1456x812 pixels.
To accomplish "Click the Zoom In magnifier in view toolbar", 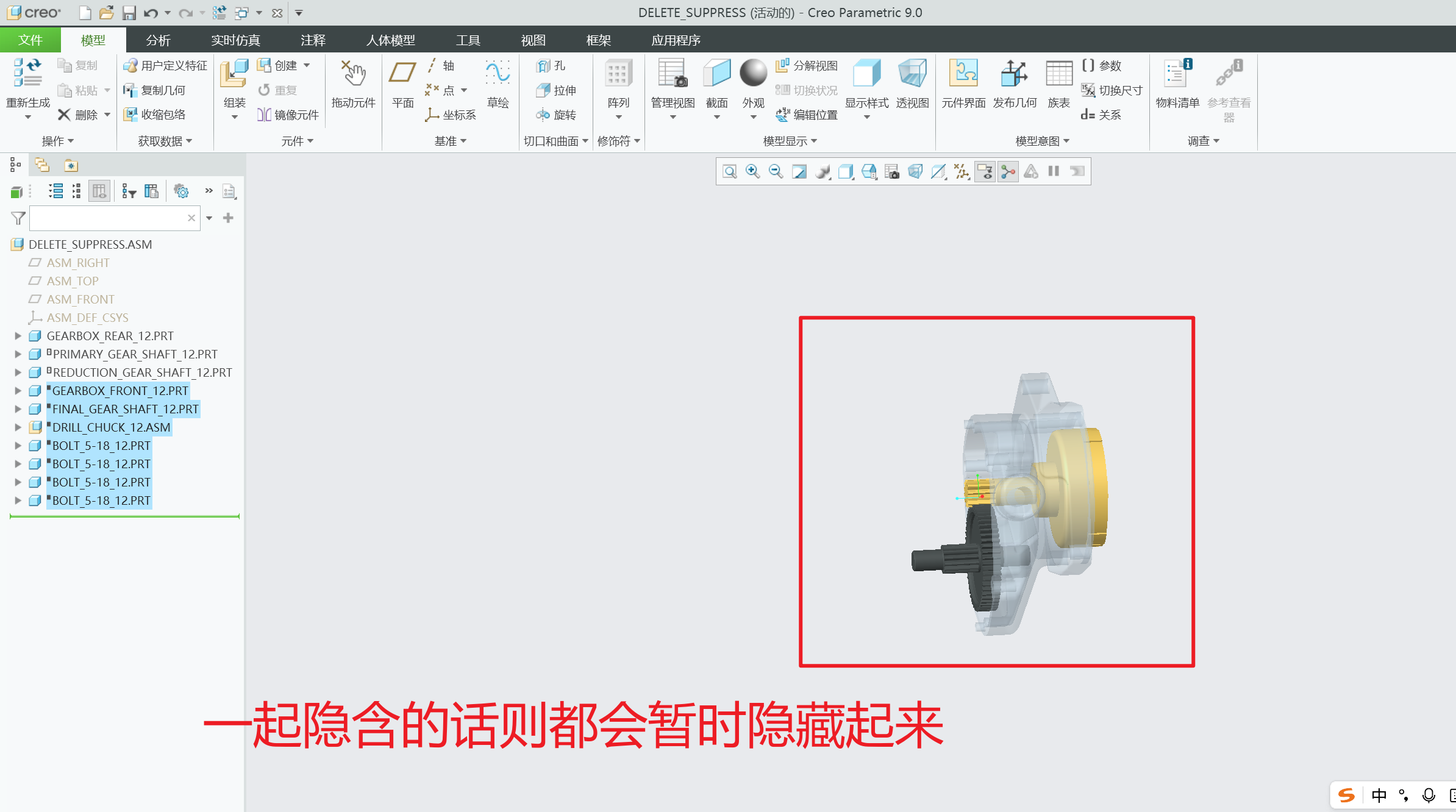I will [x=752, y=172].
